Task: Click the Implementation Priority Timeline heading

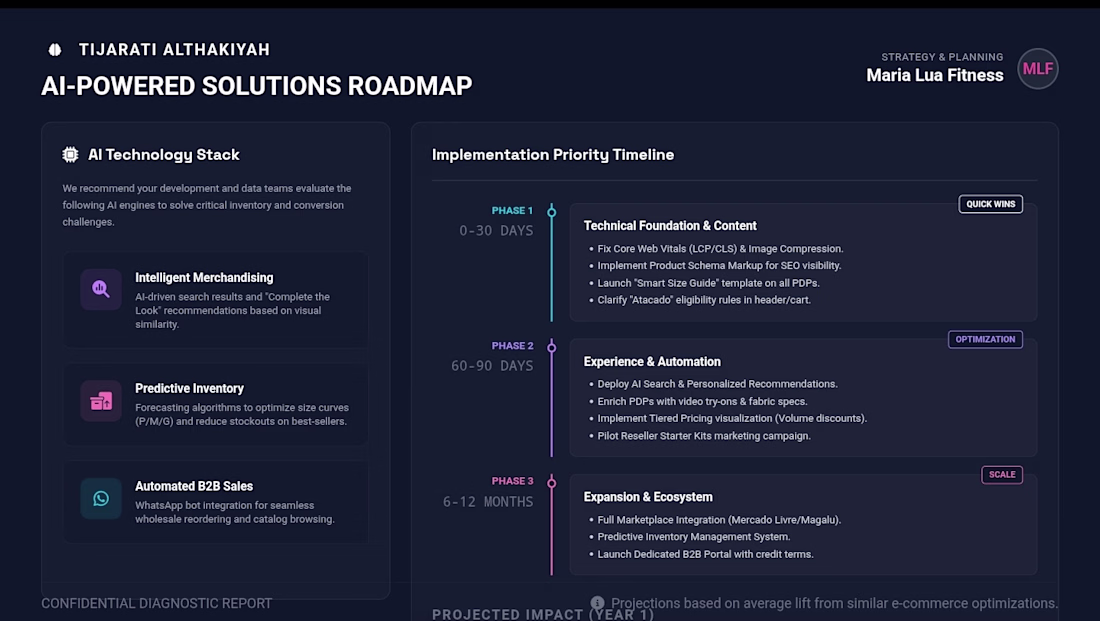Action: [x=553, y=155]
